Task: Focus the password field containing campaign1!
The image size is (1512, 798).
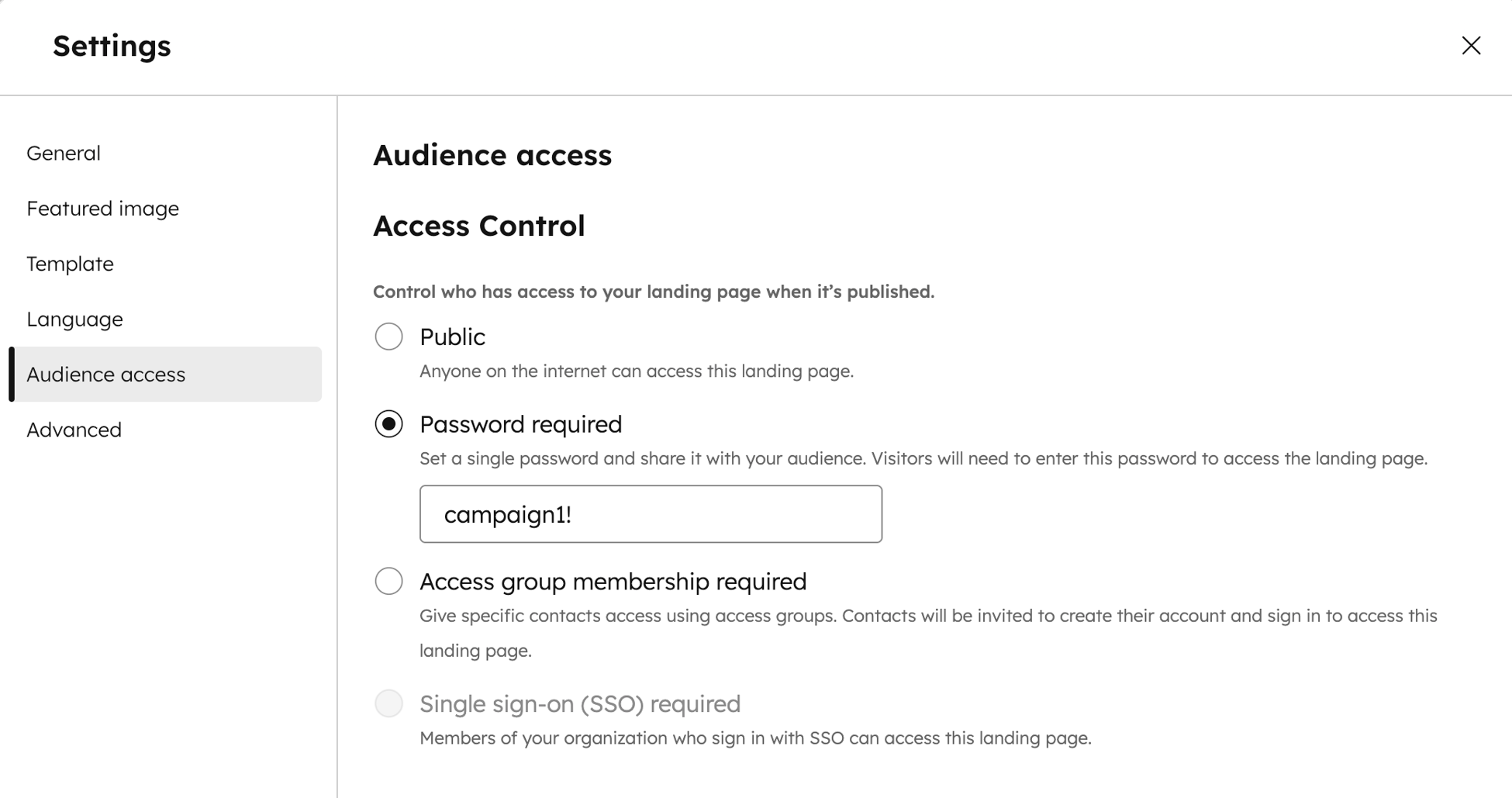Action: point(650,514)
